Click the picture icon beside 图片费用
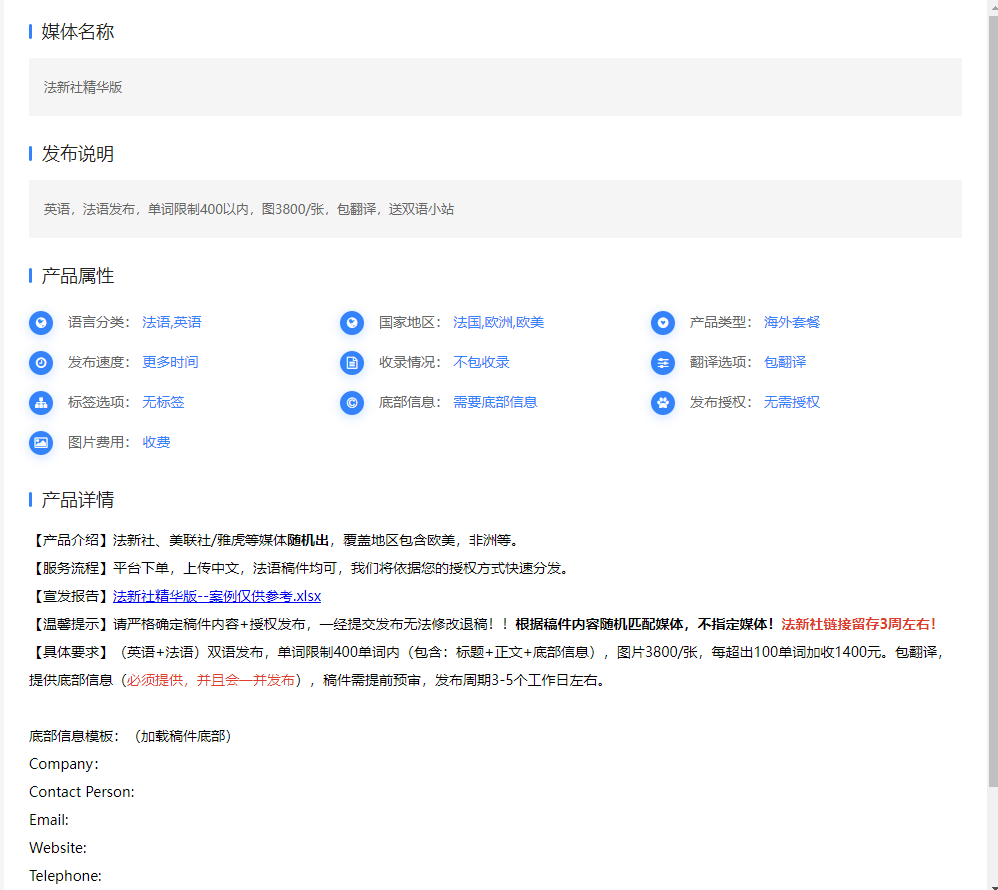This screenshot has width=998, height=890. click(41, 442)
